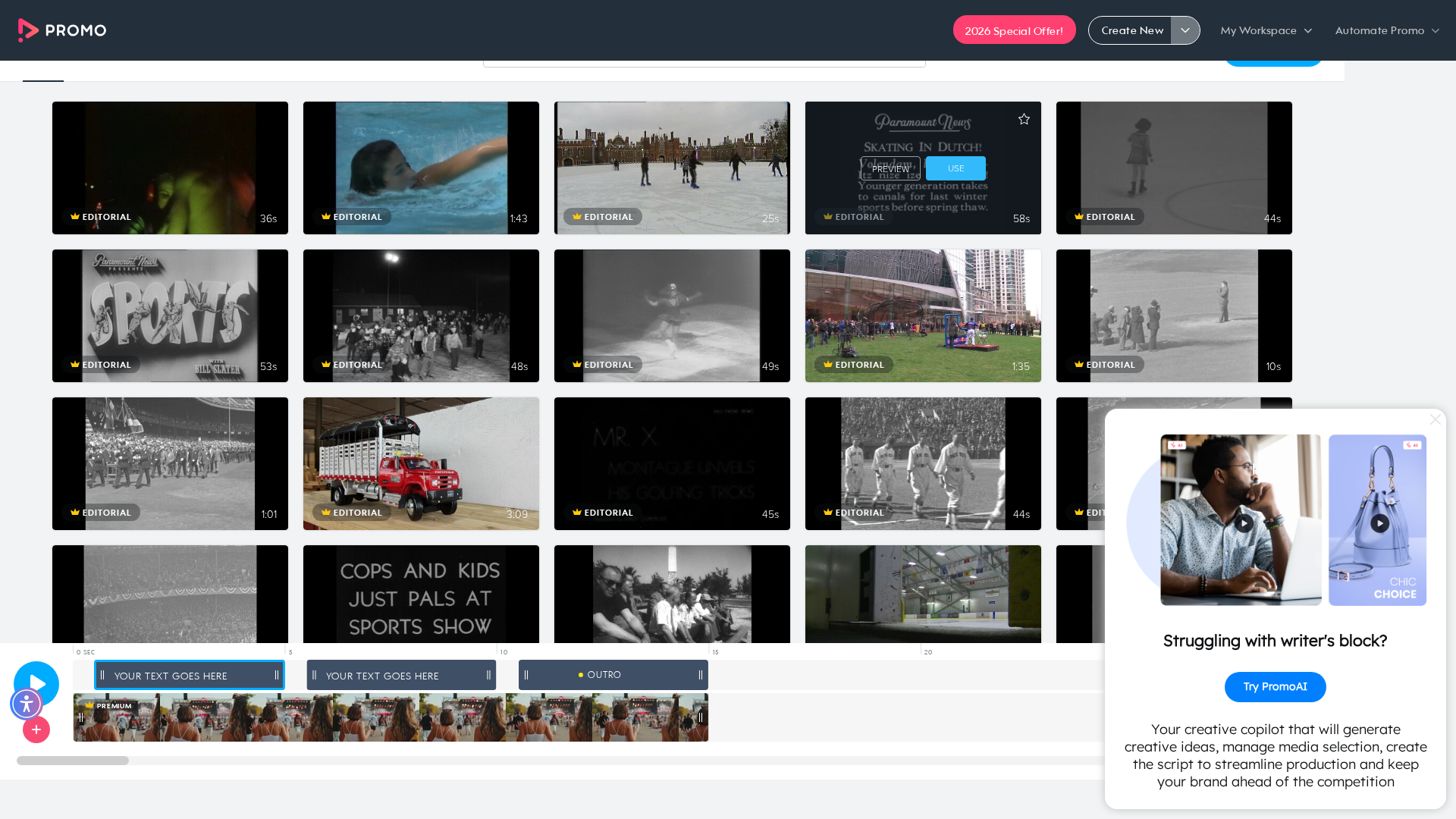Grab the OUTRO block right trim handle
Screen dimensions: 1456x819
pos(700,675)
